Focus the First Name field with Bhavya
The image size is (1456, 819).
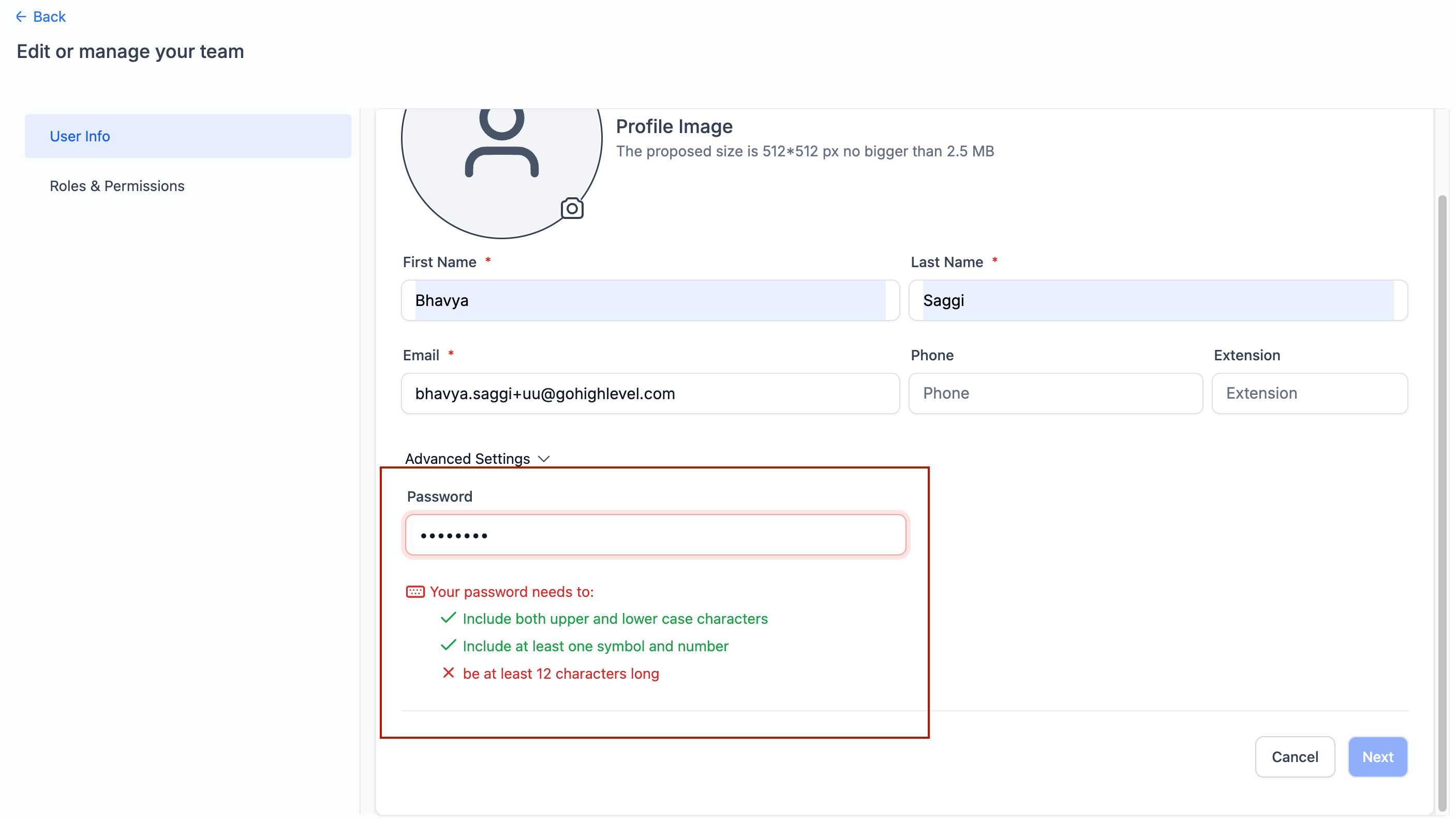(x=650, y=300)
